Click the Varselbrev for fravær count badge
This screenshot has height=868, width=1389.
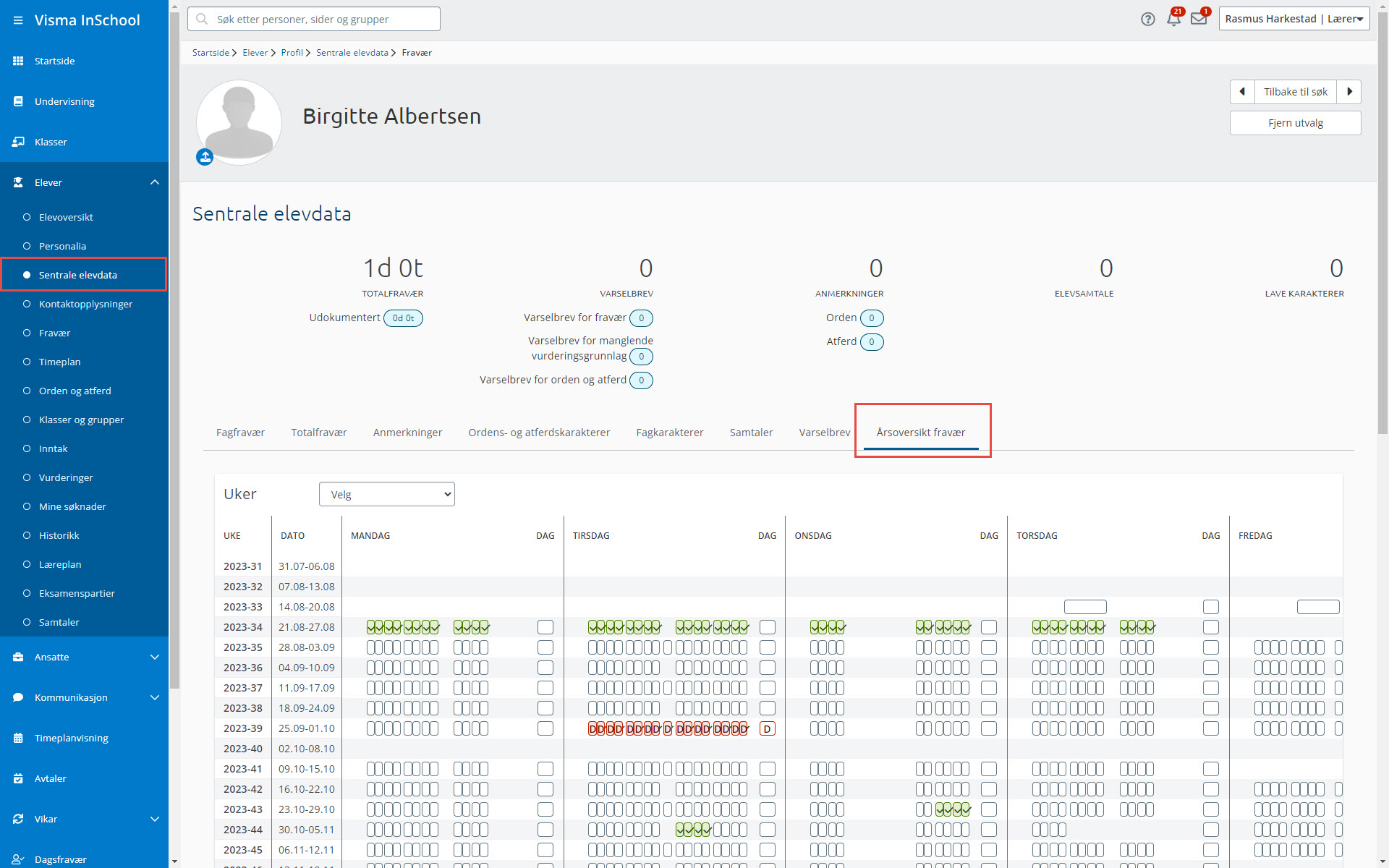[x=641, y=318]
